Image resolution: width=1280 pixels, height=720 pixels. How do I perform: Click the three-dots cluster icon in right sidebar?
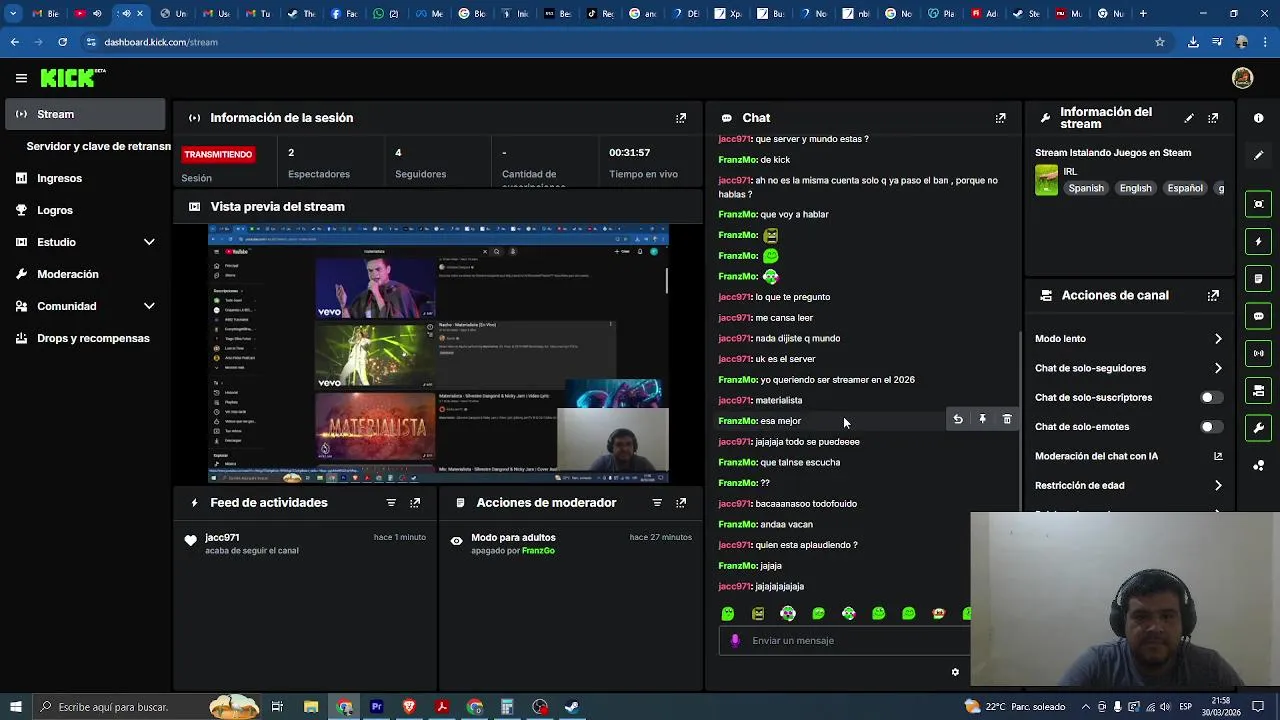[1259, 466]
